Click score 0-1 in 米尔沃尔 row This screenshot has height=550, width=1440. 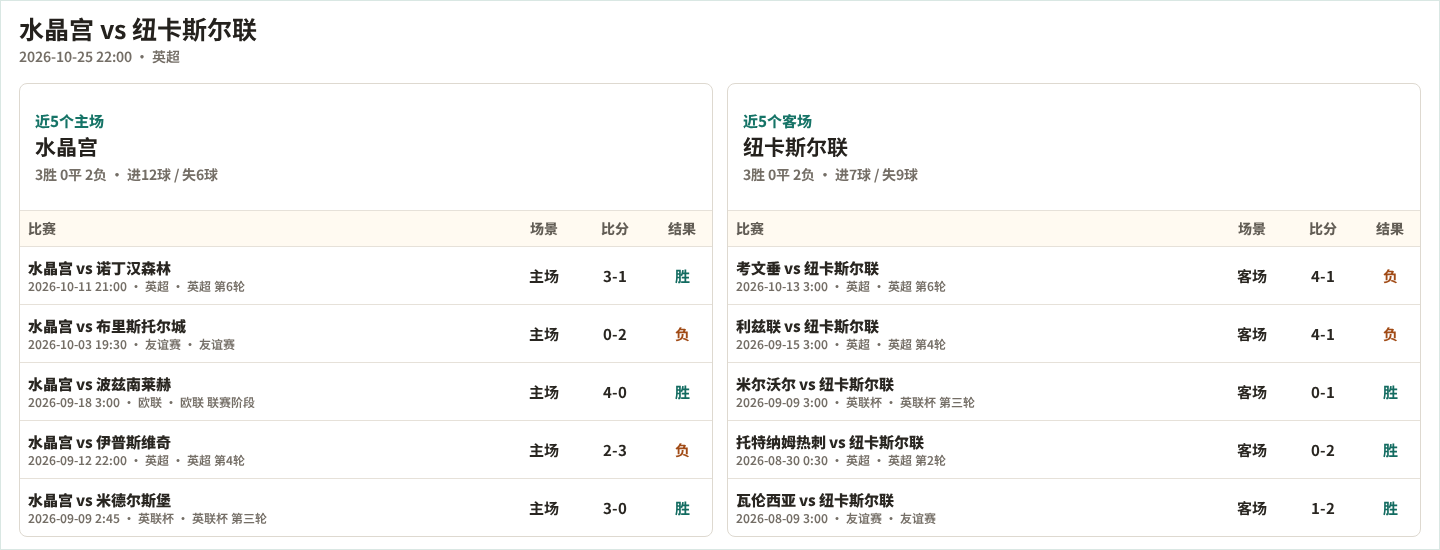tap(1323, 392)
